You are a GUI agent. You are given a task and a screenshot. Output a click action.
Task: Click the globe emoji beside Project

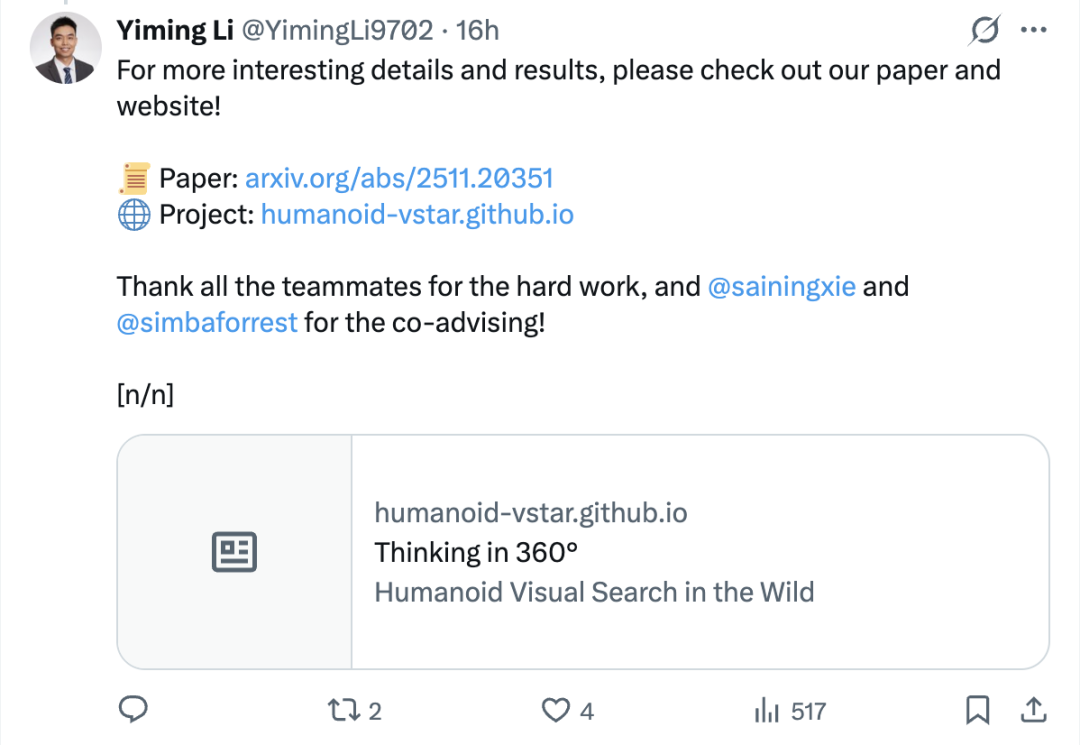tap(134, 215)
